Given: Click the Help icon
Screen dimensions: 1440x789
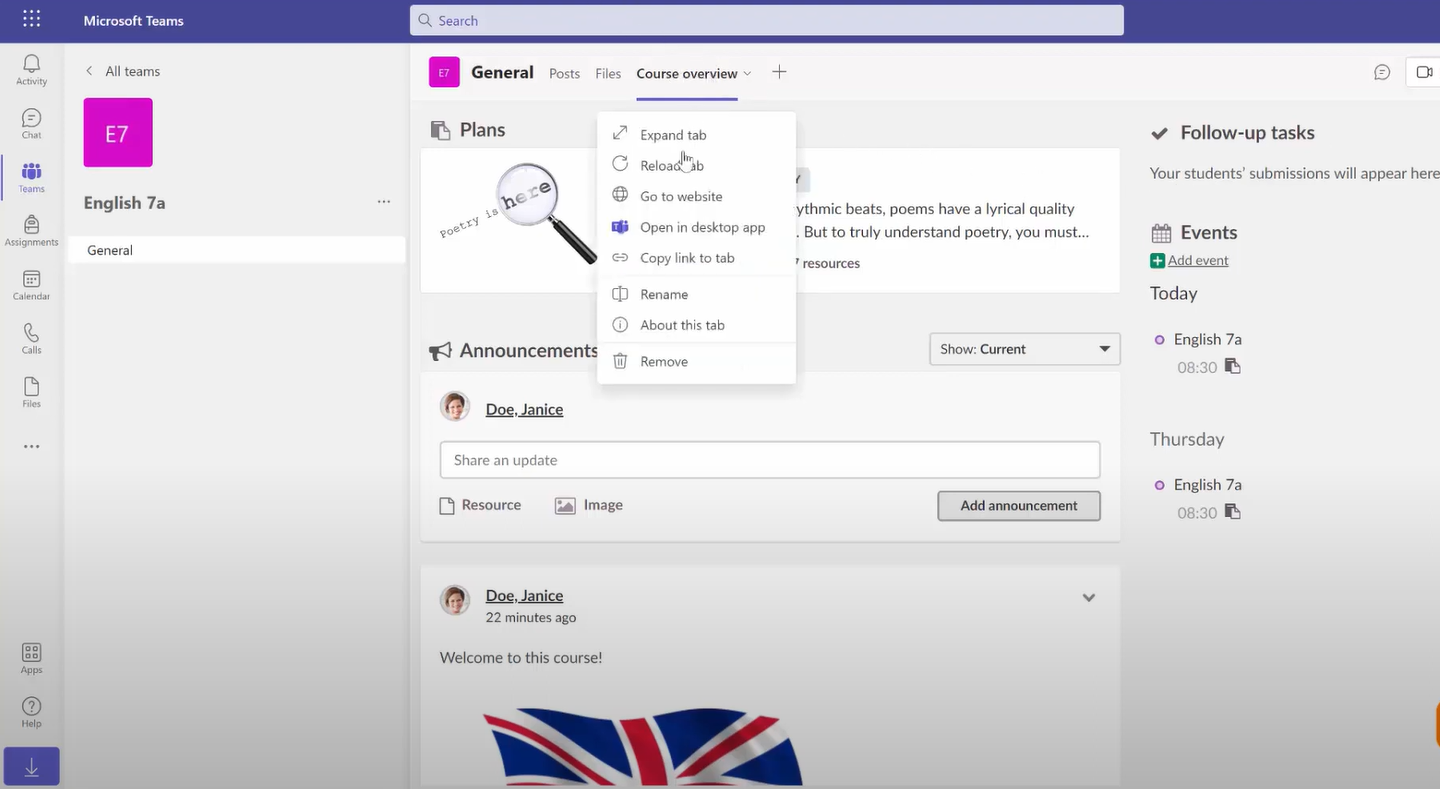Looking at the screenshot, I should click(x=31, y=711).
